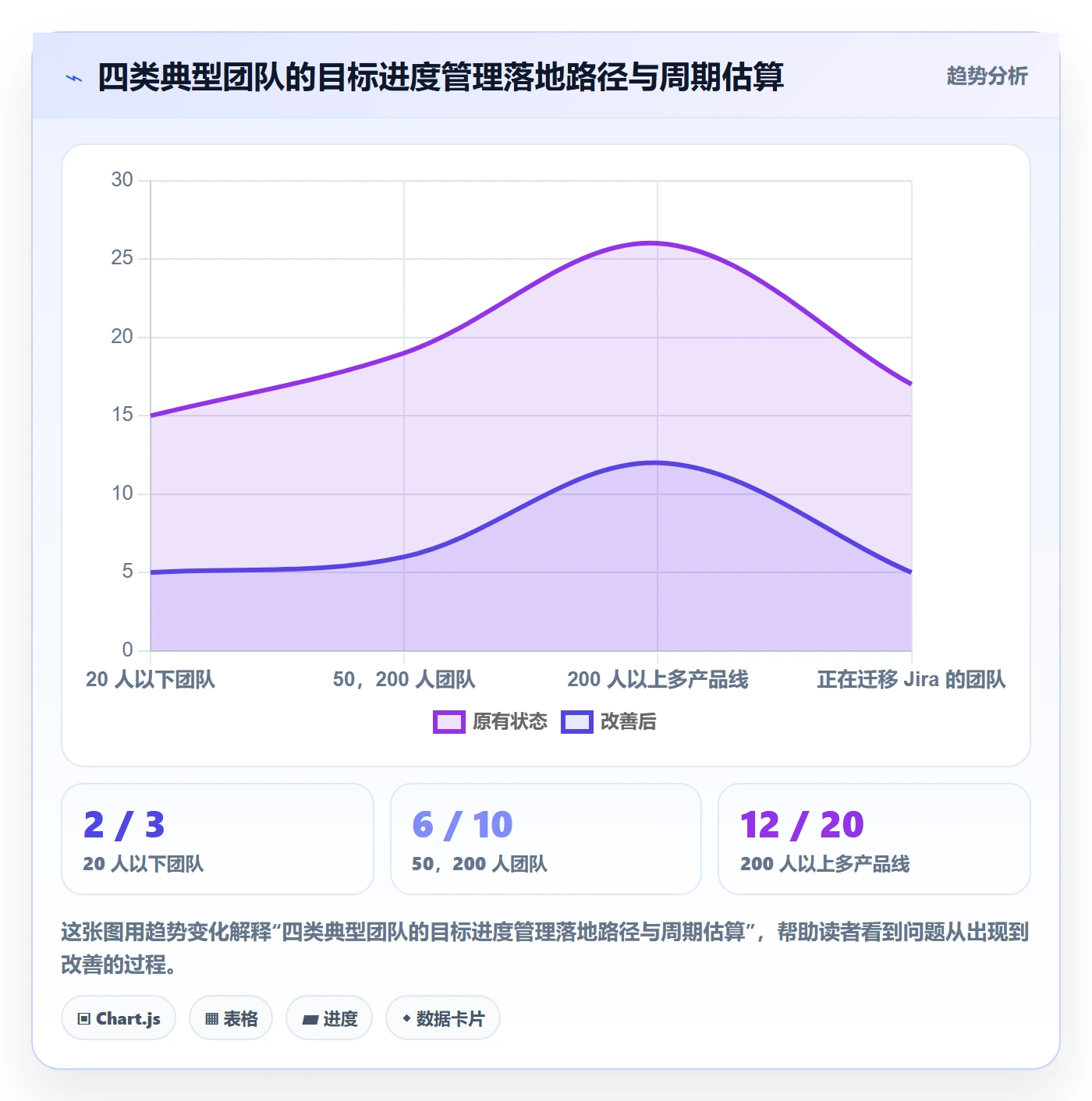Click the y-axis value 5
The image size is (1092, 1101).
tap(128, 572)
